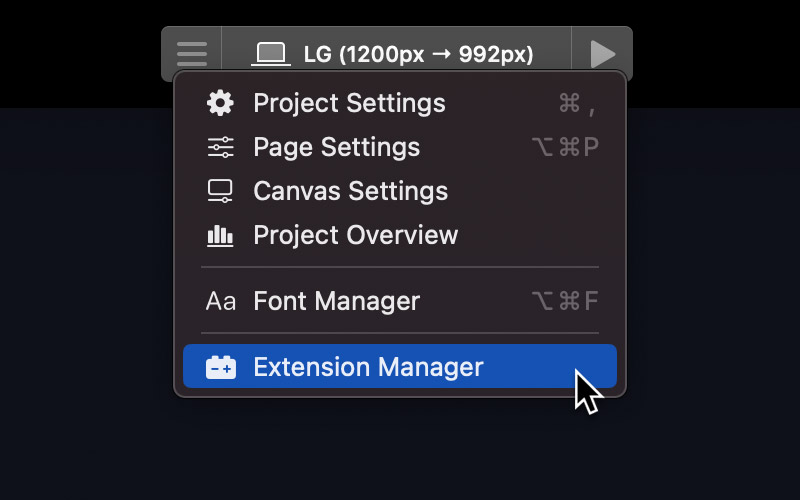Click the laptop icon in breakpoint selector
The image size is (800, 500).
pyautogui.click(x=271, y=54)
